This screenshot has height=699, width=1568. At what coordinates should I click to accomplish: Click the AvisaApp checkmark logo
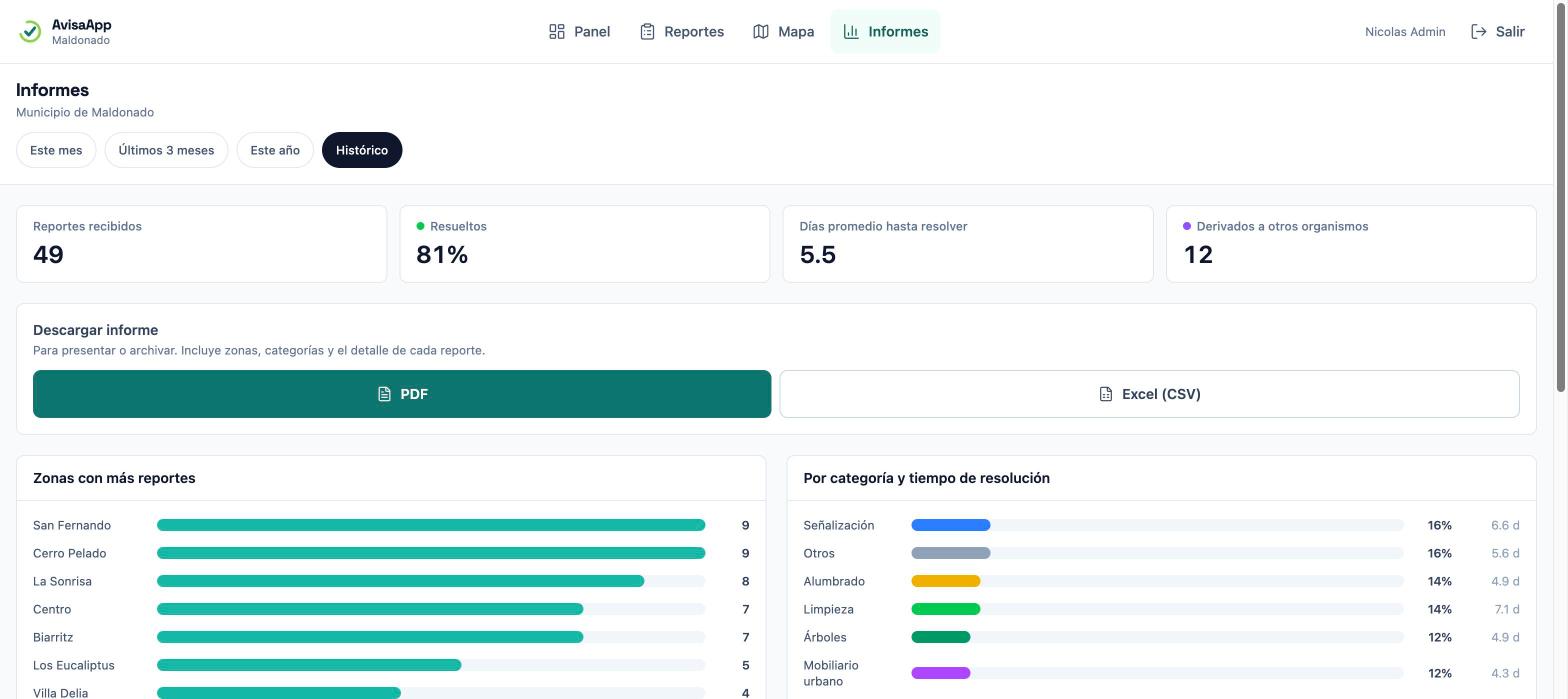tap(30, 32)
